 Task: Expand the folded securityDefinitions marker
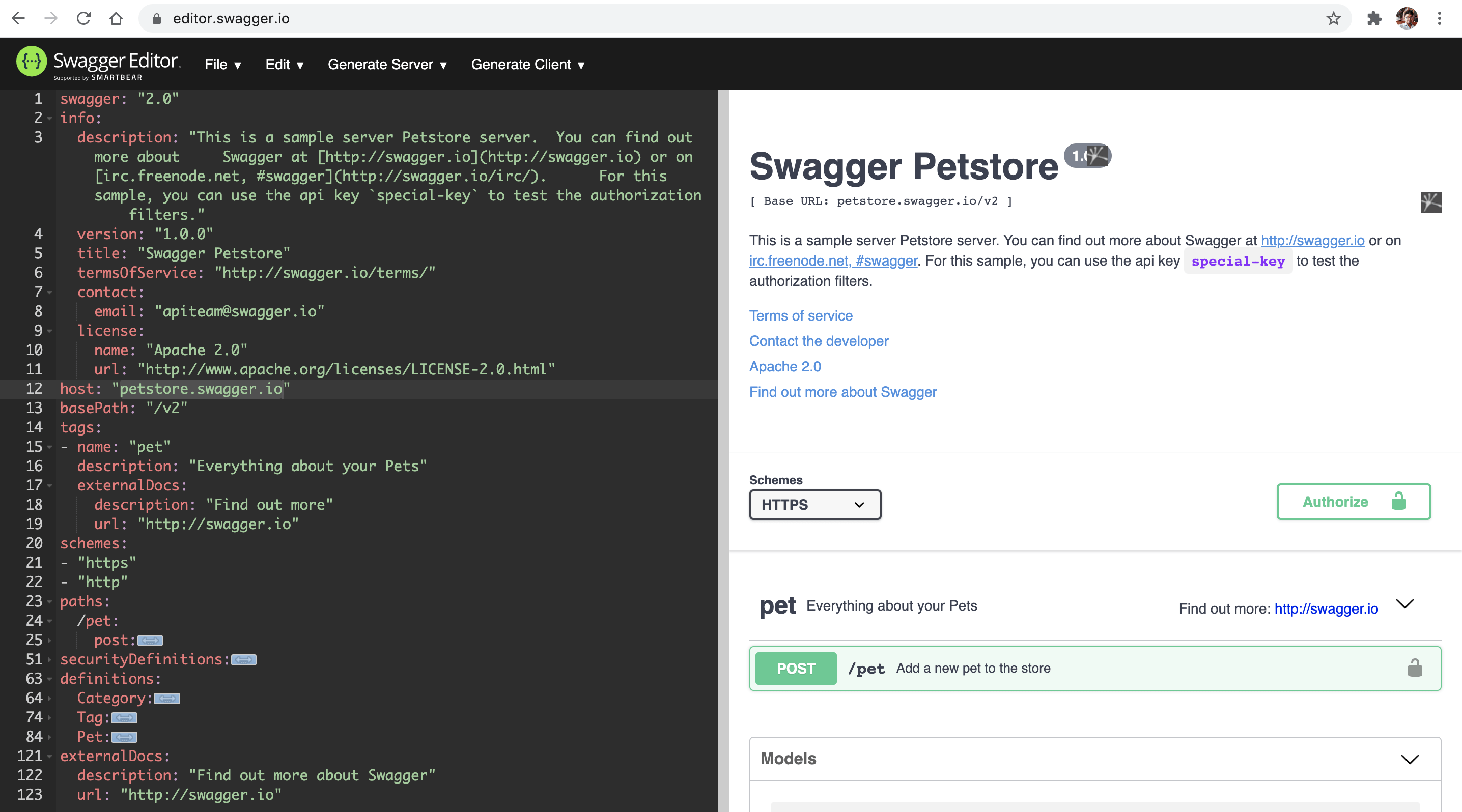[x=244, y=659]
